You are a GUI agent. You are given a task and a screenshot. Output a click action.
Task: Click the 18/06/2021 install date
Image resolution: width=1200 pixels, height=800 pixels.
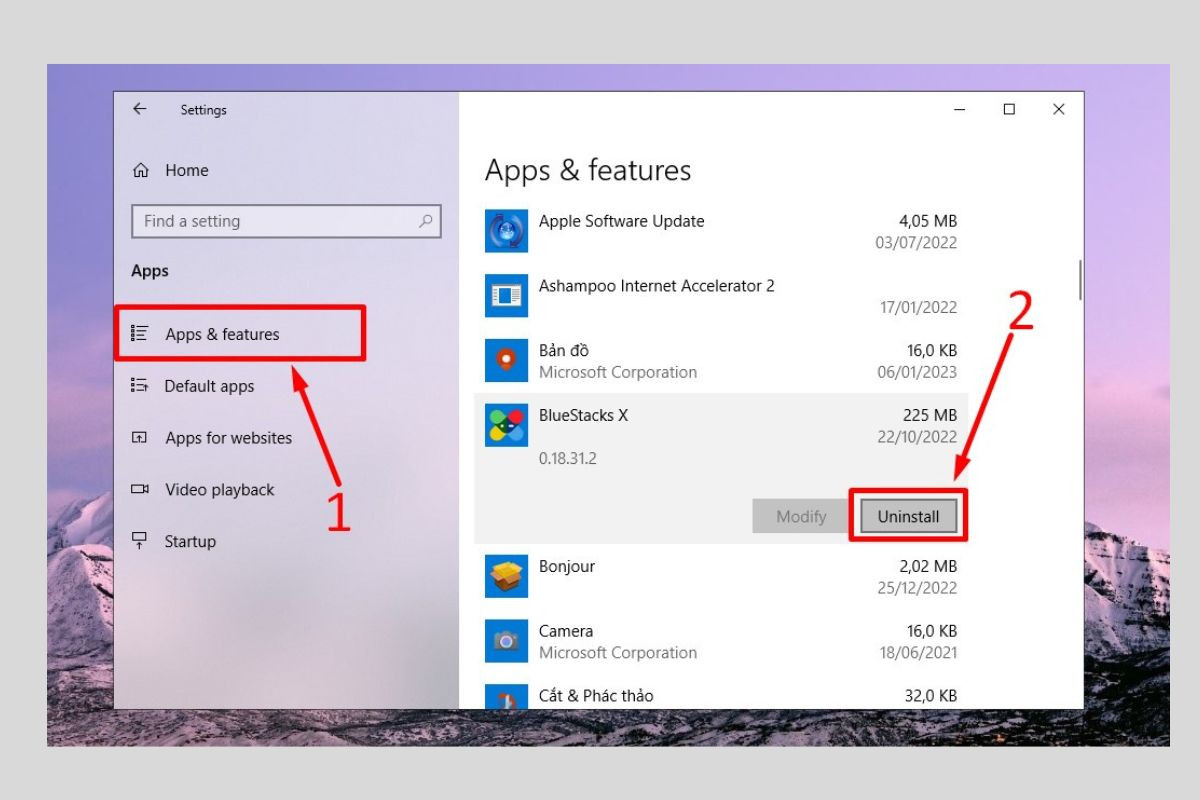(918, 653)
